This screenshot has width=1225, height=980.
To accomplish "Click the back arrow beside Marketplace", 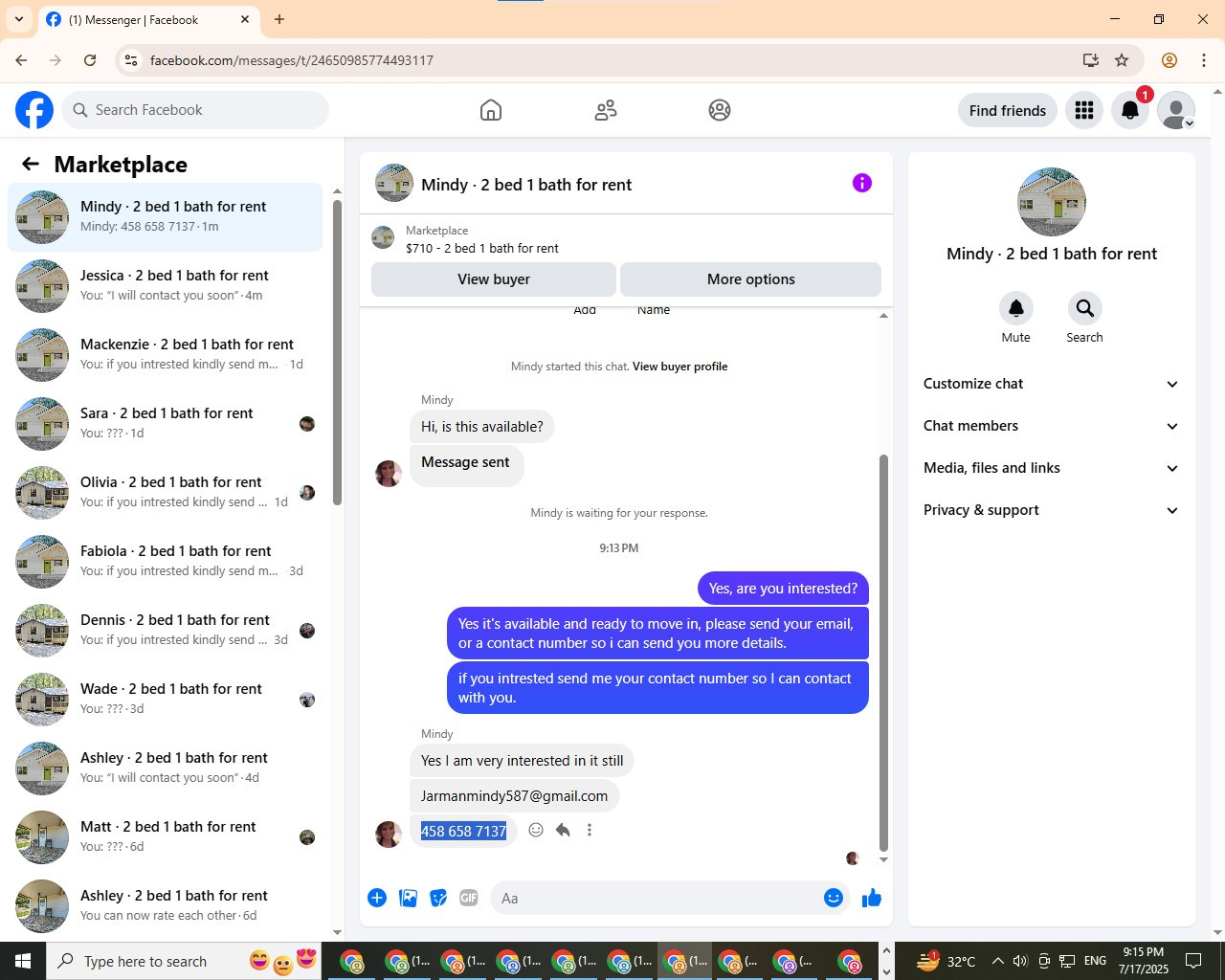I will [x=31, y=164].
